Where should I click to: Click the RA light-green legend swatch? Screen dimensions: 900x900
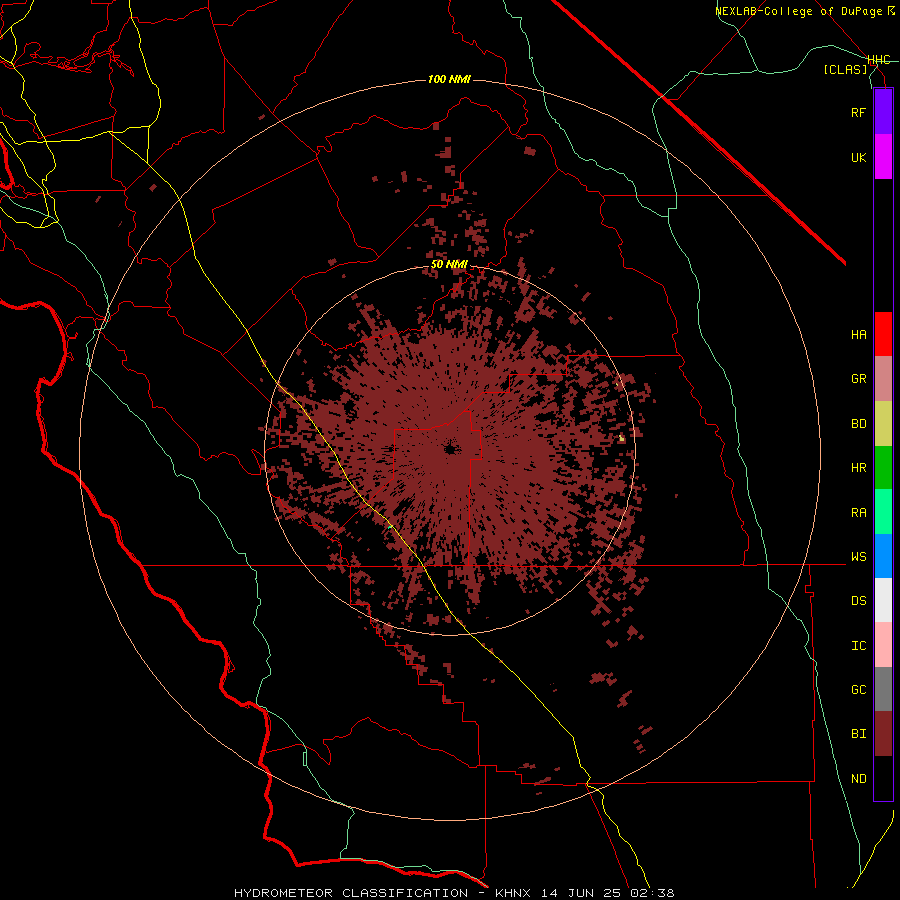883,512
